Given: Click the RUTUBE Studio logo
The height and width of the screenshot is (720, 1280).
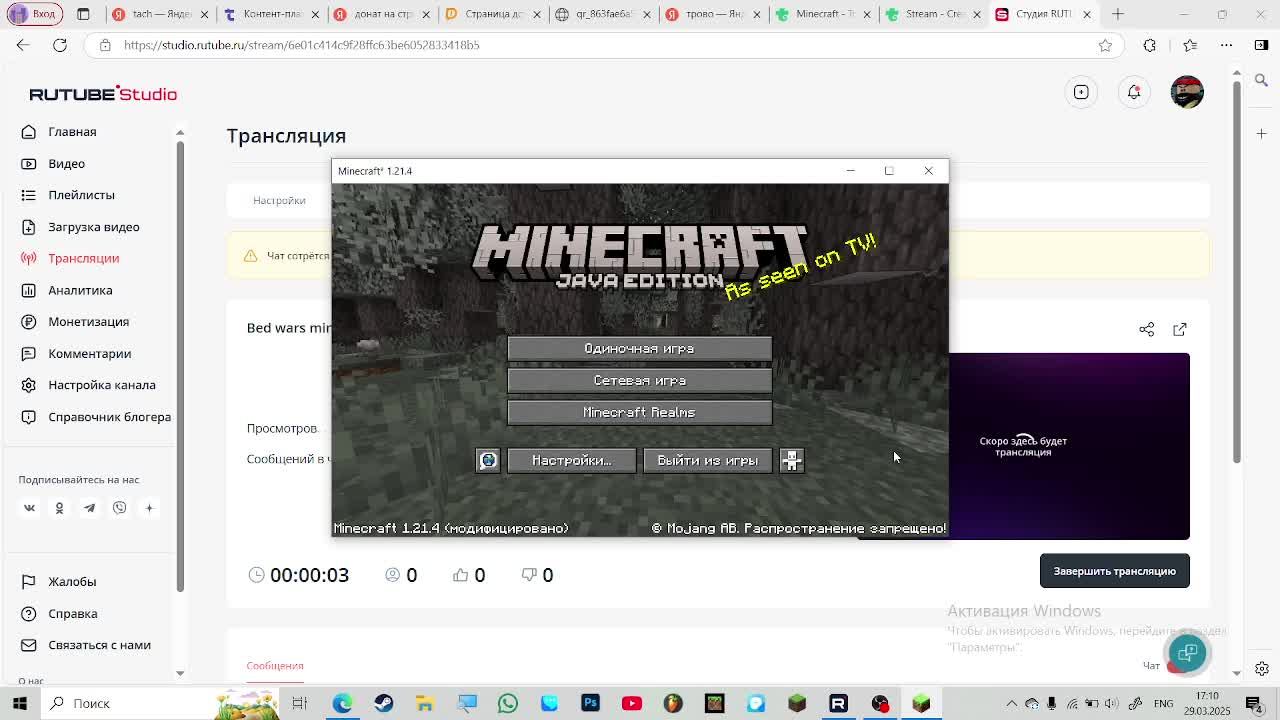Looking at the screenshot, I should click(x=103, y=94).
